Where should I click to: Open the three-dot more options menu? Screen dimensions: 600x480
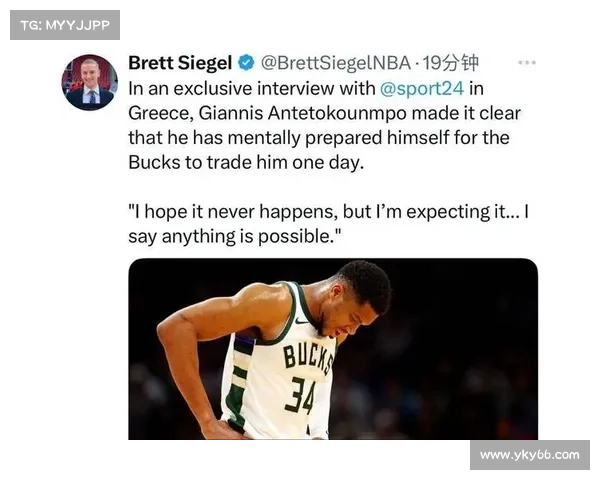[527, 63]
